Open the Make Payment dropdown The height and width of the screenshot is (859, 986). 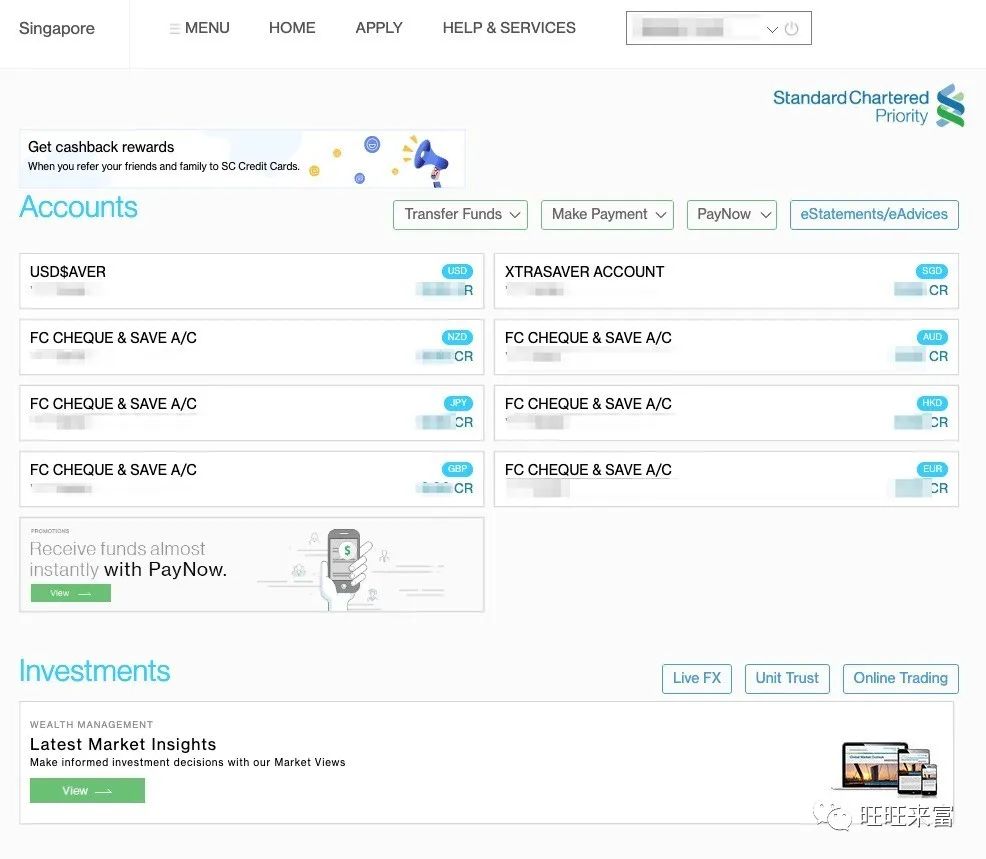[607, 214]
